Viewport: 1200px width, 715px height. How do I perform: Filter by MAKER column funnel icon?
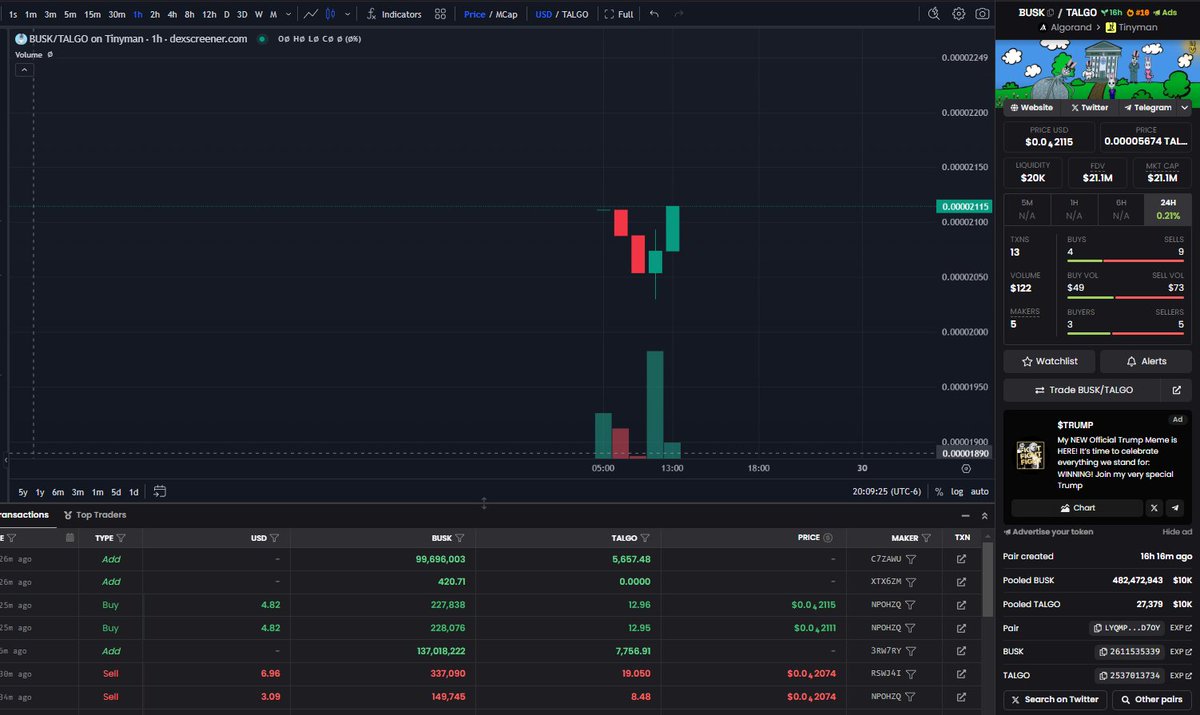925,538
